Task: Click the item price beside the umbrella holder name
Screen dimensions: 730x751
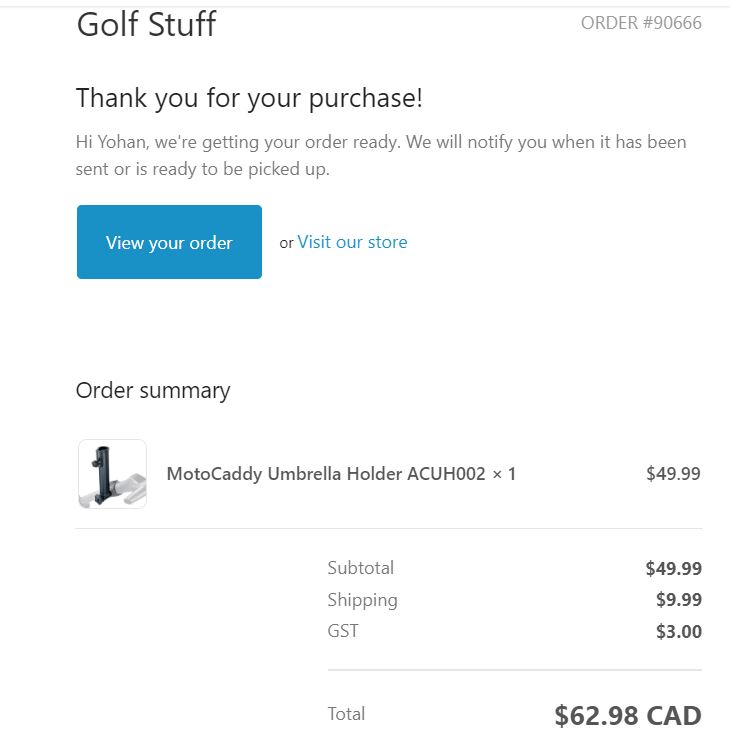Action: (x=673, y=473)
